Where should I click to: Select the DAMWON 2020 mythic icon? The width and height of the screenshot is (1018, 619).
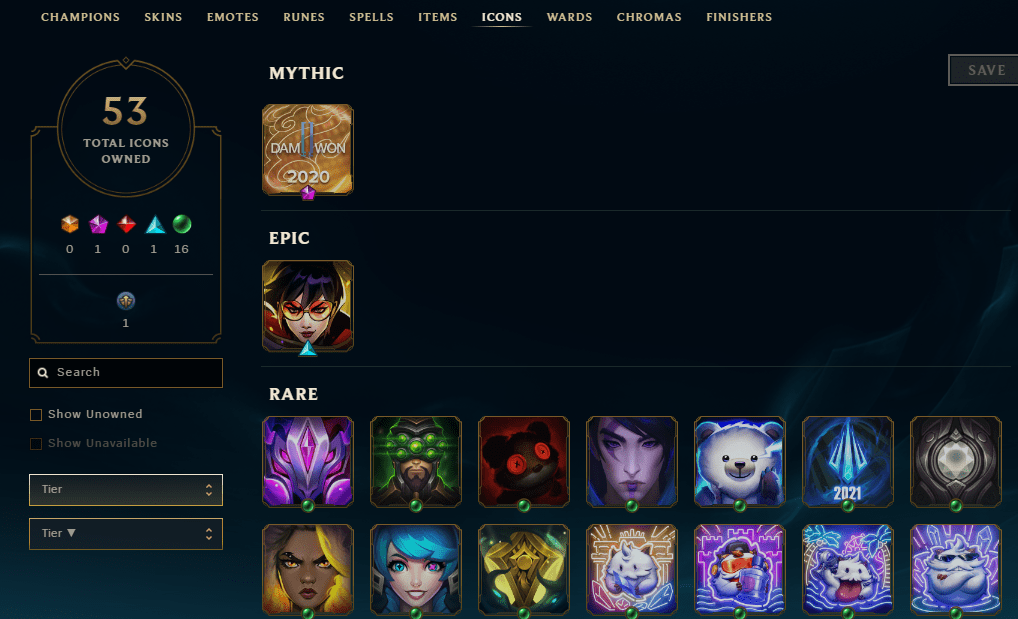click(308, 149)
